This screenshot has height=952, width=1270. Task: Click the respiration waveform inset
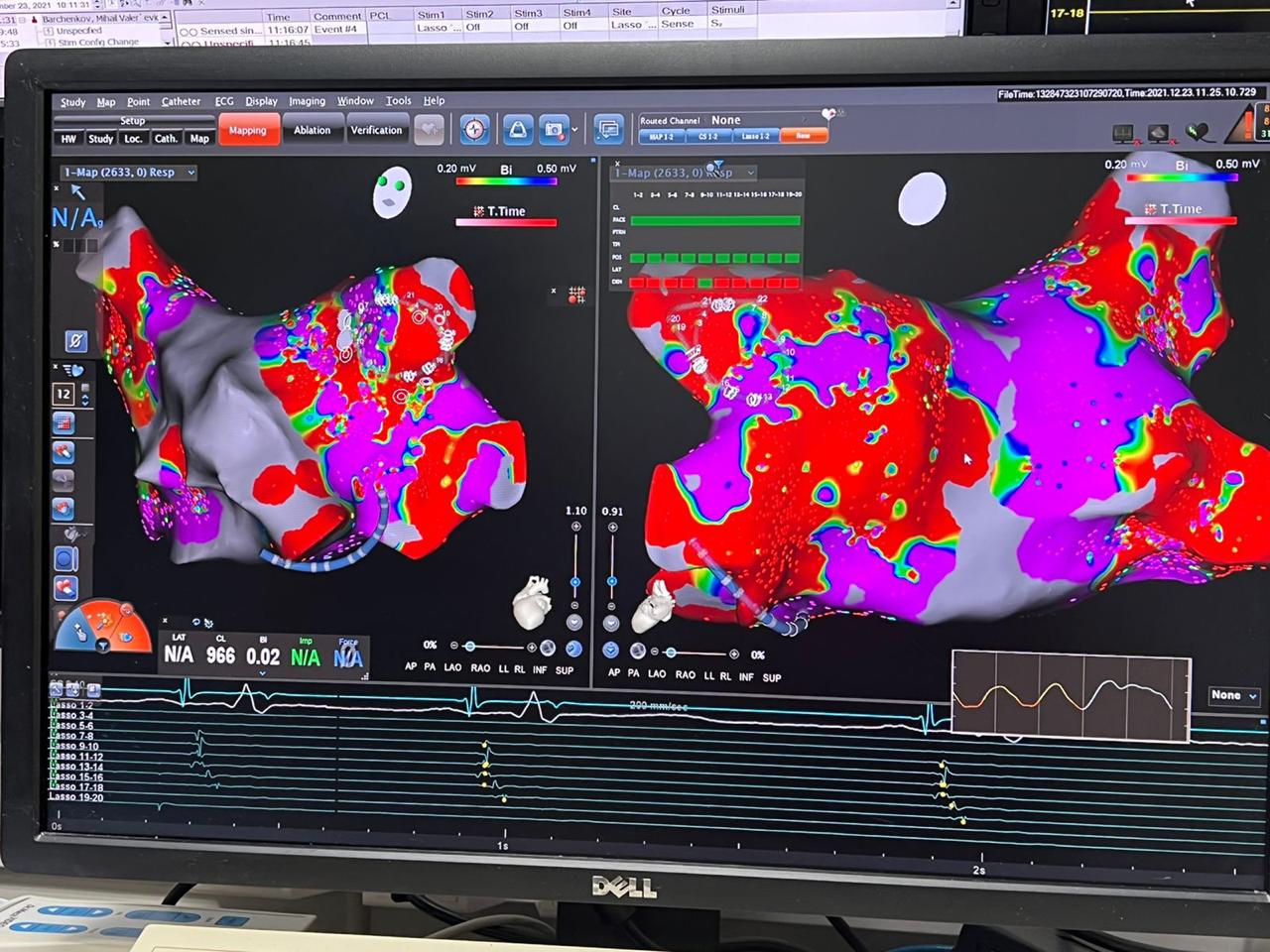(1071, 696)
